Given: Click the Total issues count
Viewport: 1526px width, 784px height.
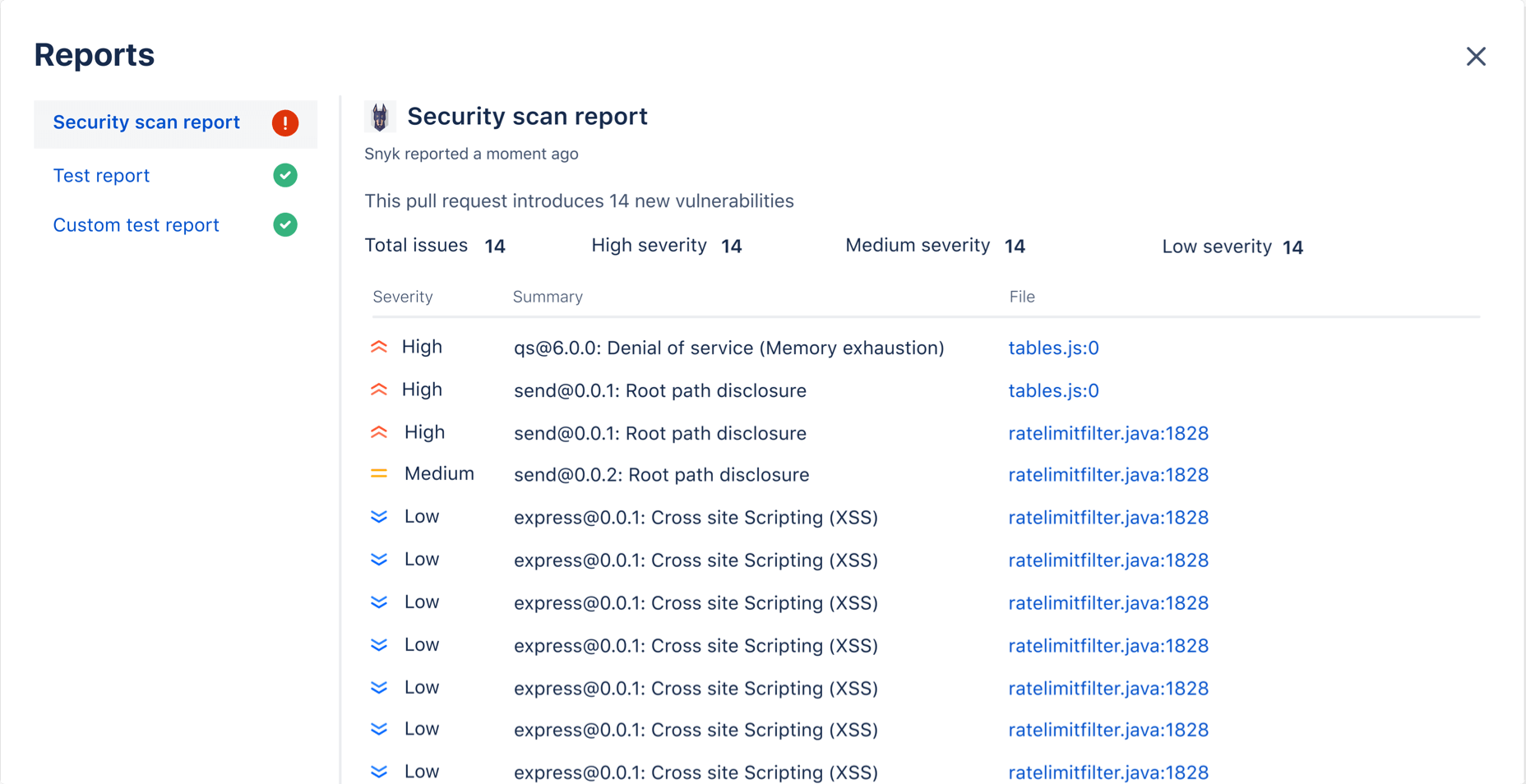Looking at the screenshot, I should point(495,245).
